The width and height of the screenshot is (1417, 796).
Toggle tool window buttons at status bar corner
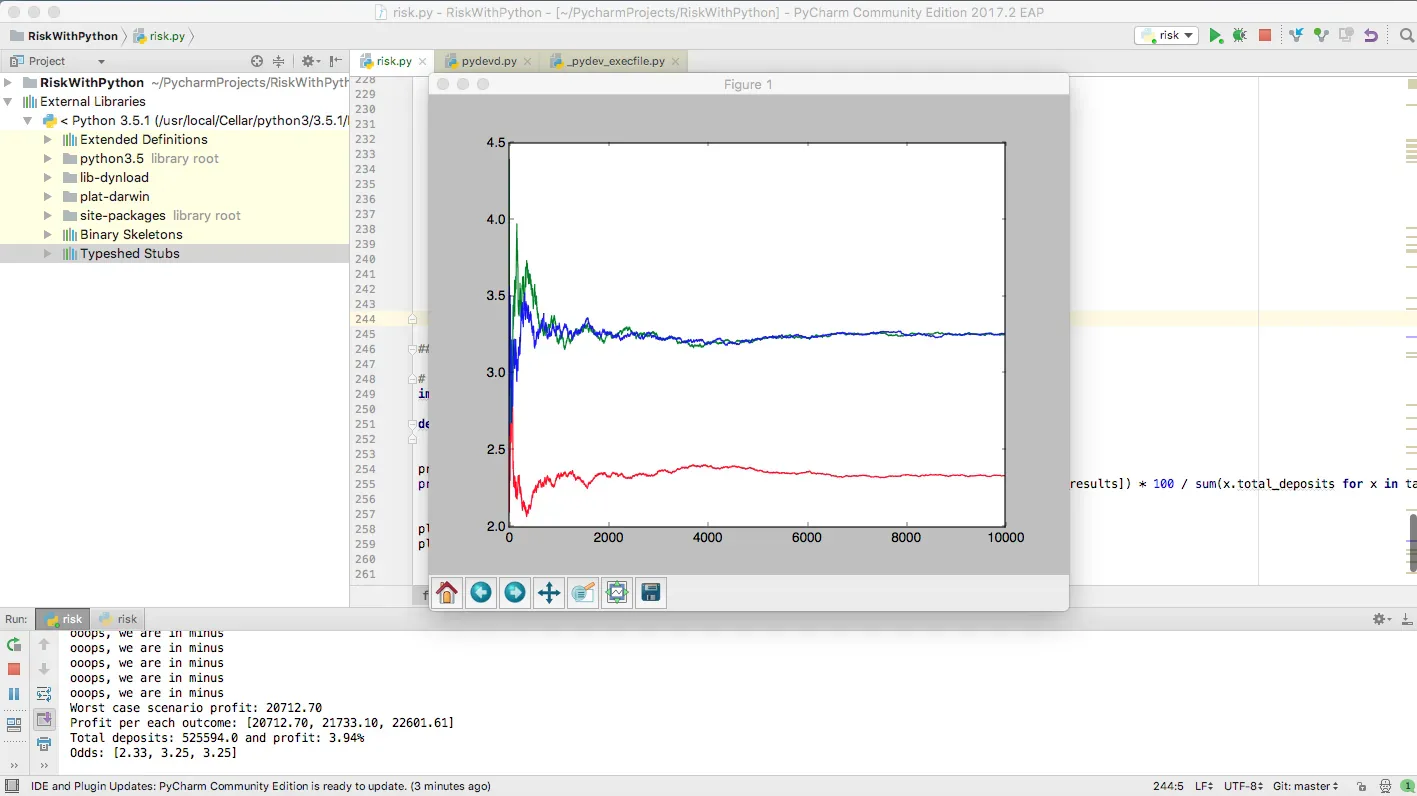pyautogui.click(x=11, y=786)
